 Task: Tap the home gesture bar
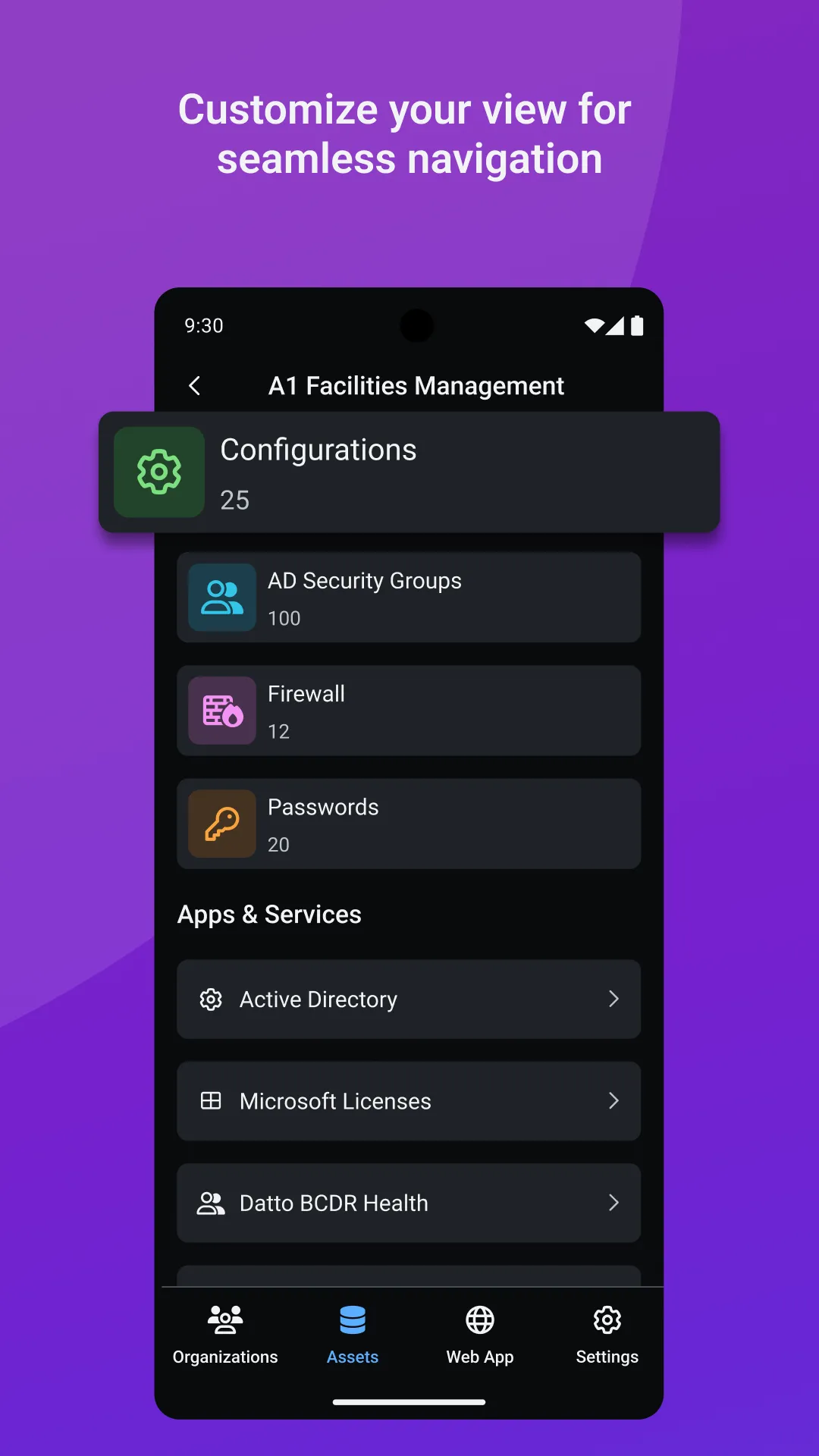pyautogui.click(x=409, y=1402)
